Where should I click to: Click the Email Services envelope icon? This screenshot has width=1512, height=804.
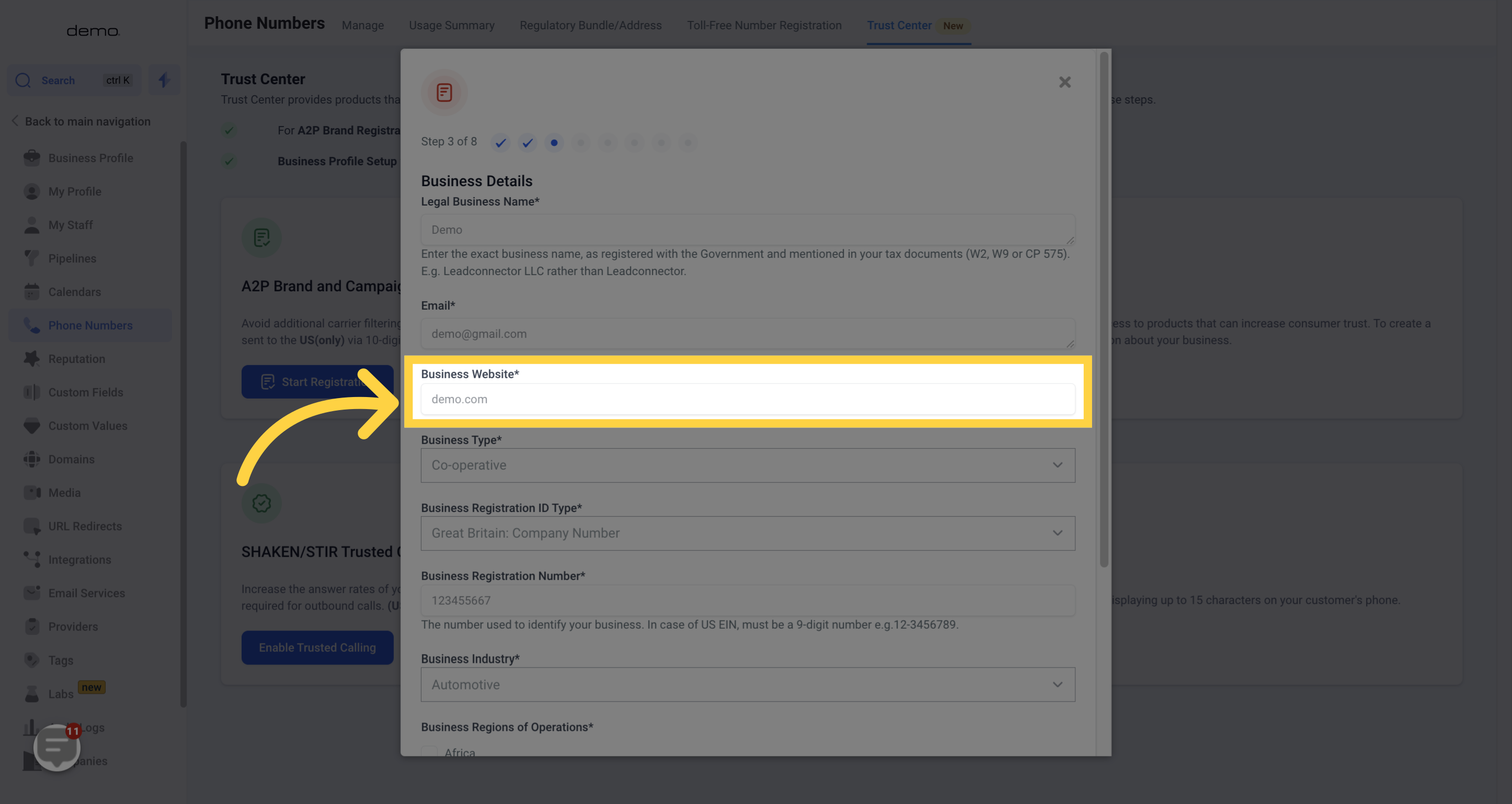[32, 593]
